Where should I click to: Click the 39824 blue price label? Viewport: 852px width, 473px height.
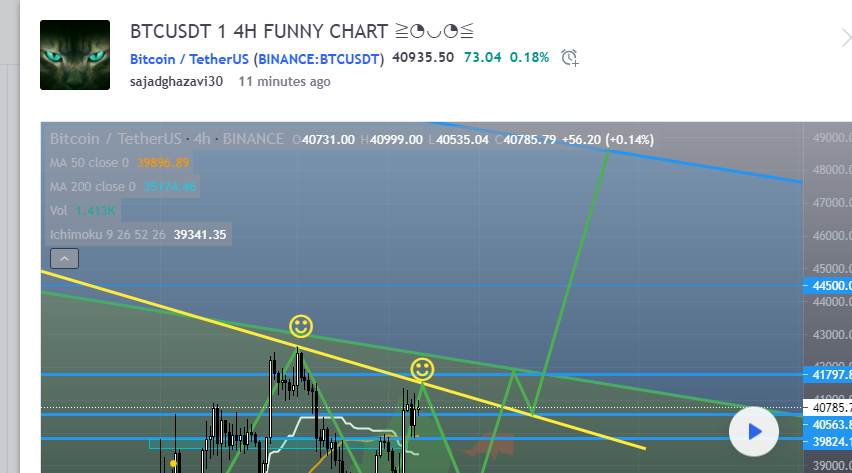tap(828, 441)
